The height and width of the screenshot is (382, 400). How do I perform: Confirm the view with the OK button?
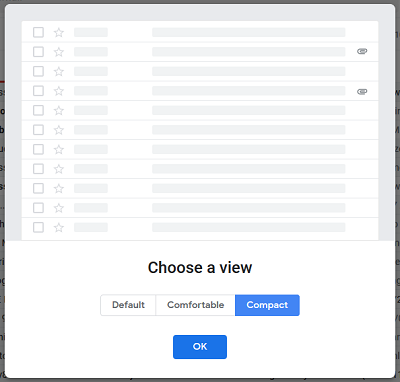200,347
